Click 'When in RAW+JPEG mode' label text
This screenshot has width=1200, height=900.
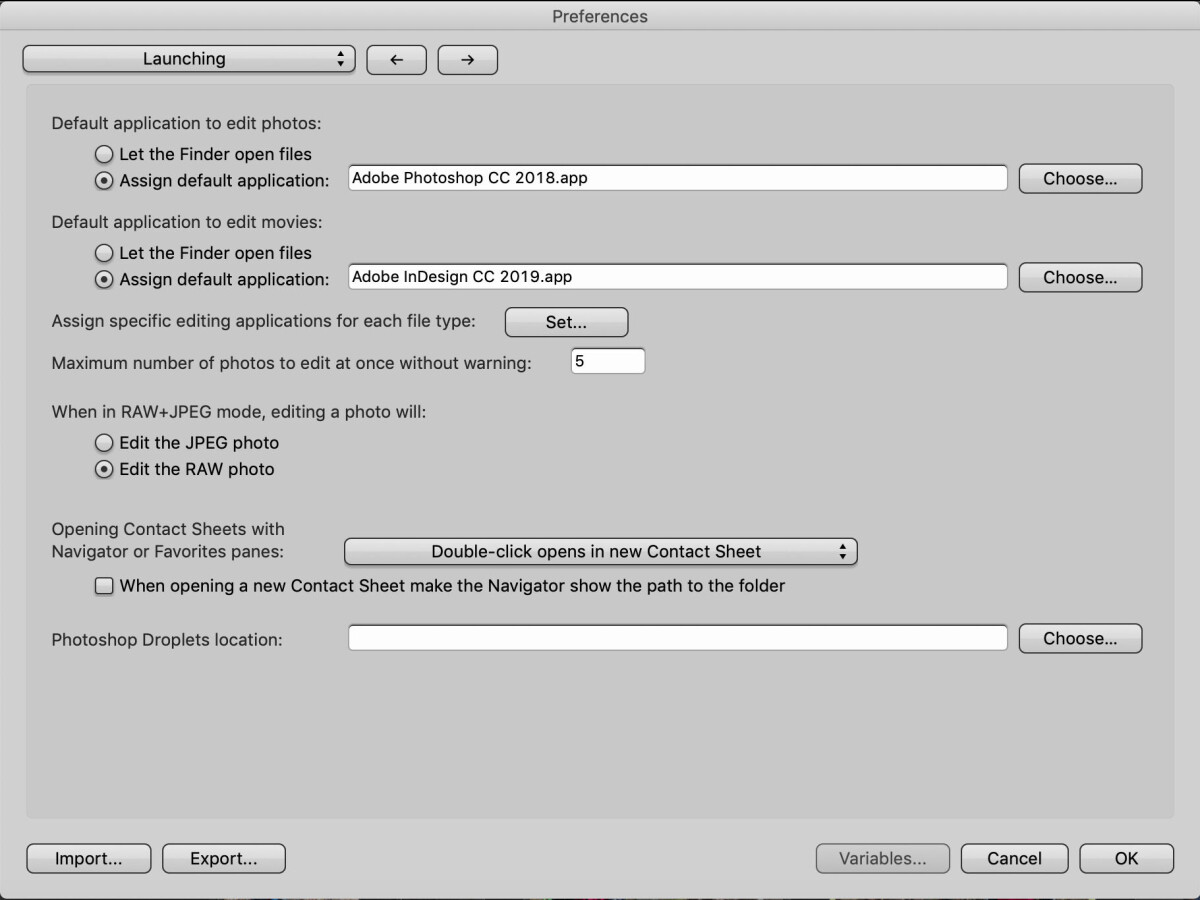(239, 411)
